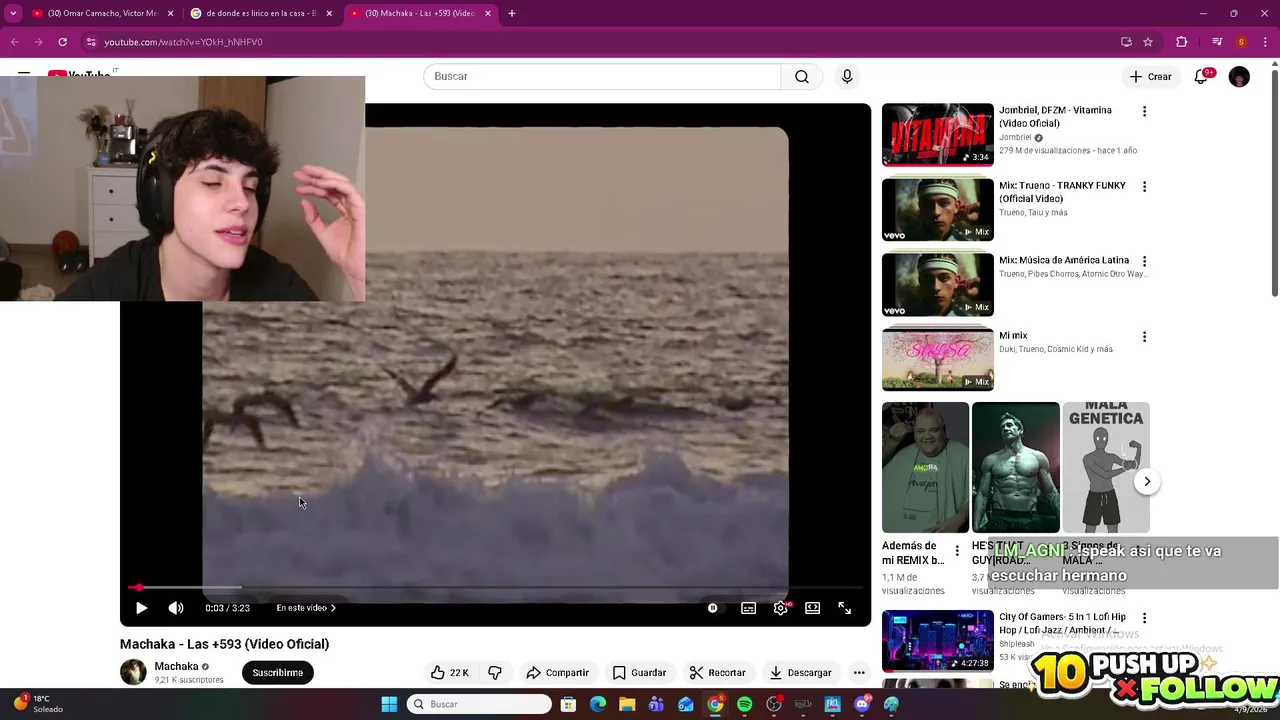The height and width of the screenshot is (720, 1280).
Task: Mute the video volume
Action: click(x=176, y=607)
